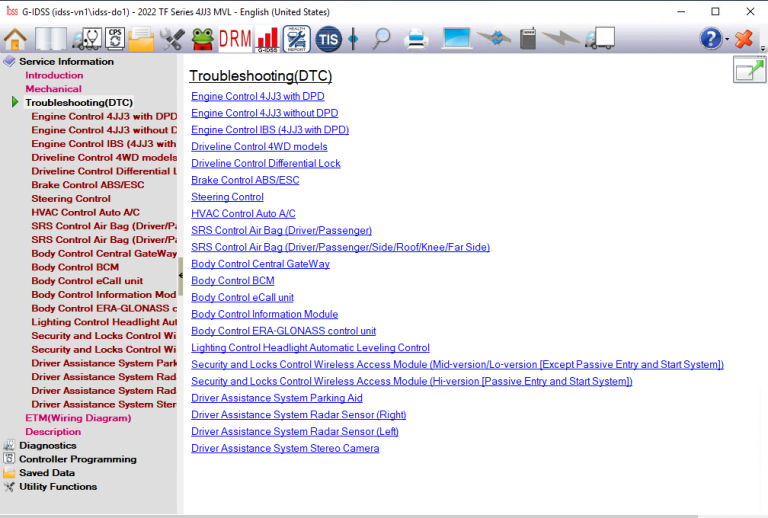
Task: Open the SRS Air Bag Side/Roof/Knee link
Action: (x=340, y=247)
